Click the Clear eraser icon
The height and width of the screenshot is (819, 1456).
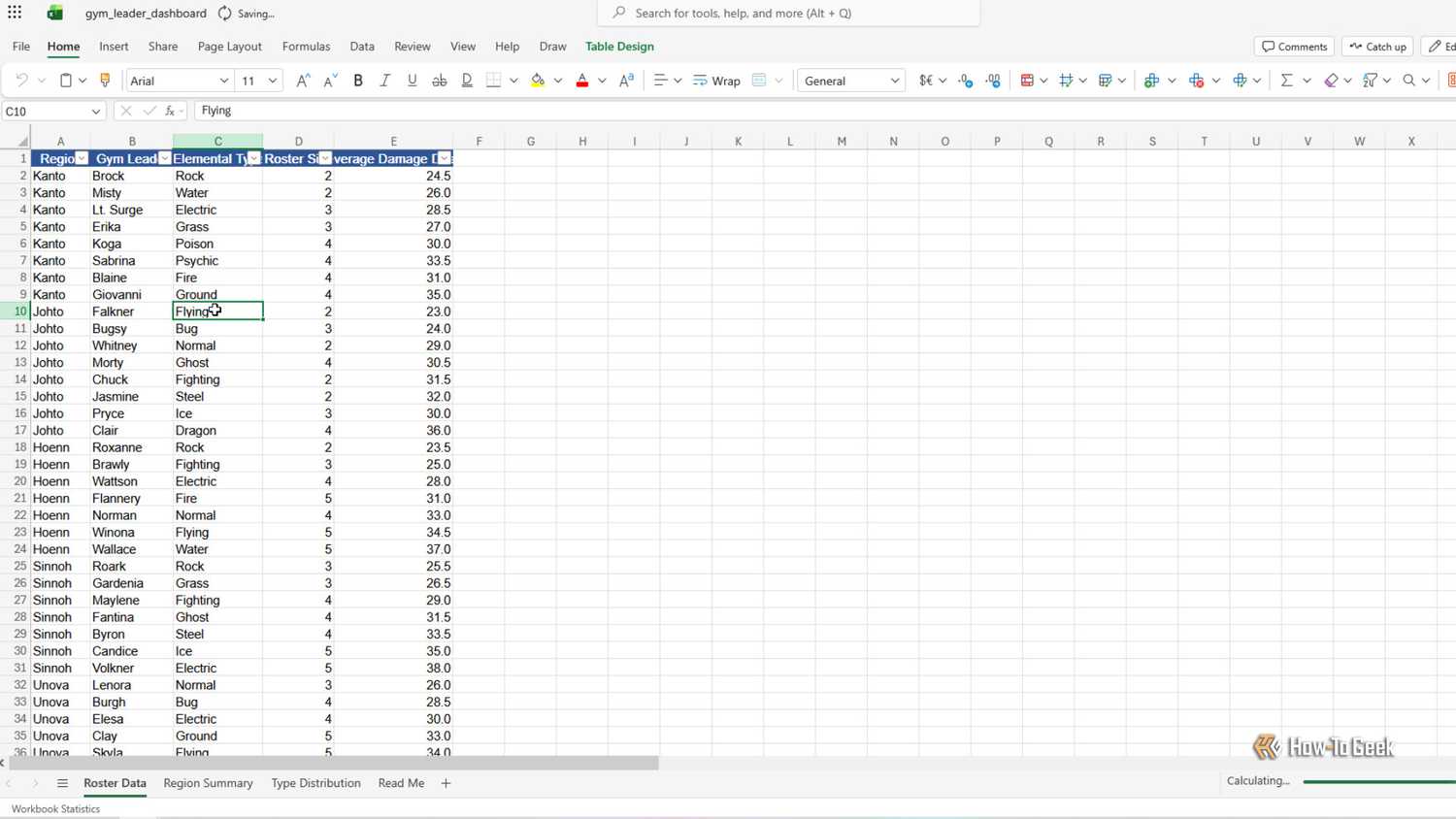point(1331,81)
